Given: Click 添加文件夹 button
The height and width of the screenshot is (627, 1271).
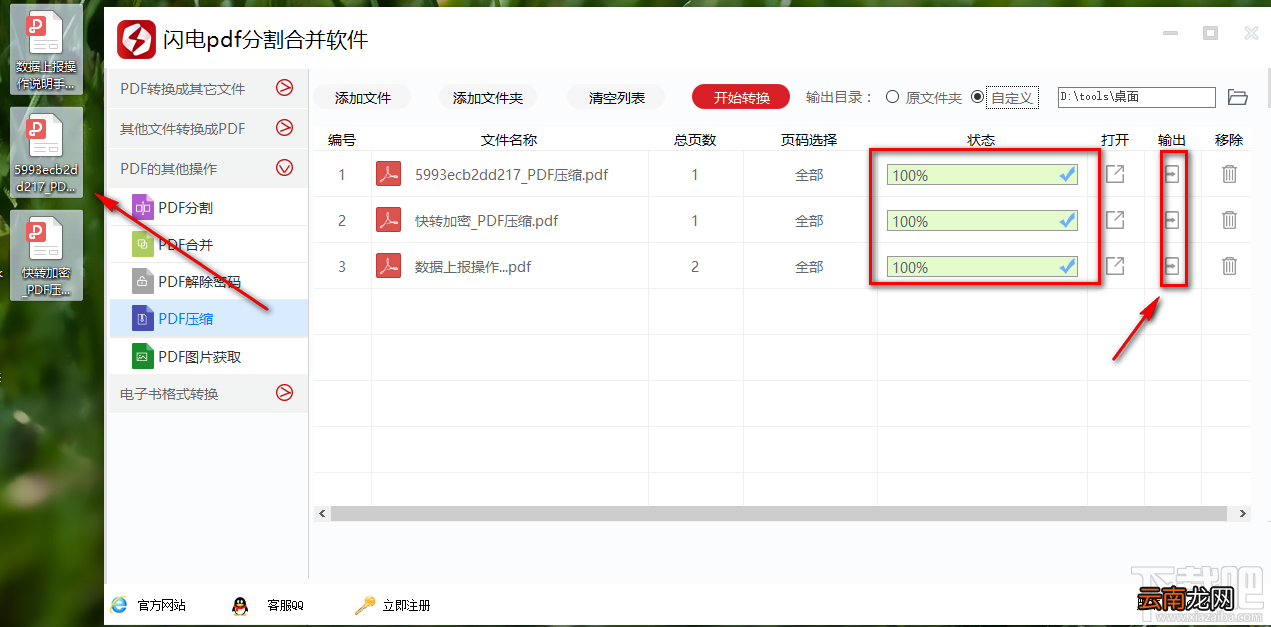Looking at the screenshot, I should pyautogui.click(x=488, y=98).
